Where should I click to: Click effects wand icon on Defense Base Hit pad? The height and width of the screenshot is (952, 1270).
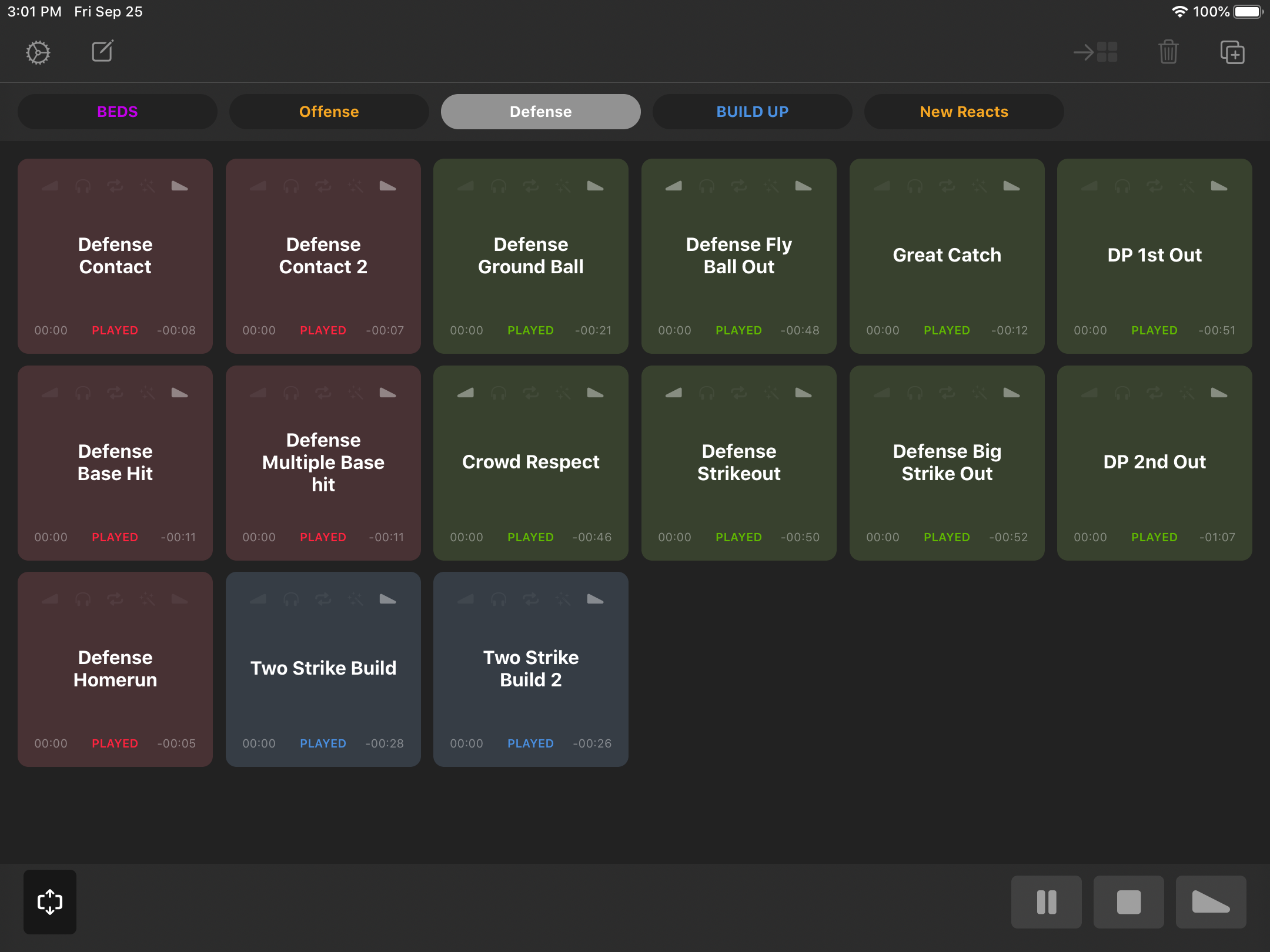[148, 393]
